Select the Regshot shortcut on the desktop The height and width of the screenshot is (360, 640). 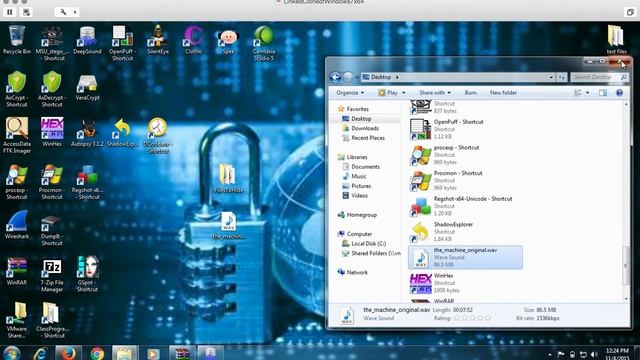point(87,182)
